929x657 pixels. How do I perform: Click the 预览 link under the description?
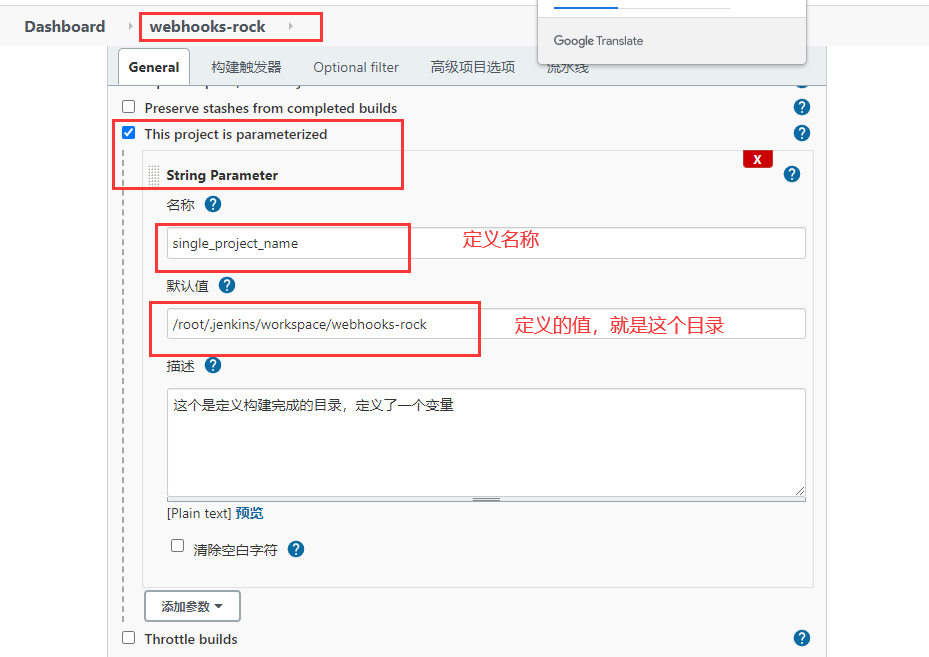[249, 513]
